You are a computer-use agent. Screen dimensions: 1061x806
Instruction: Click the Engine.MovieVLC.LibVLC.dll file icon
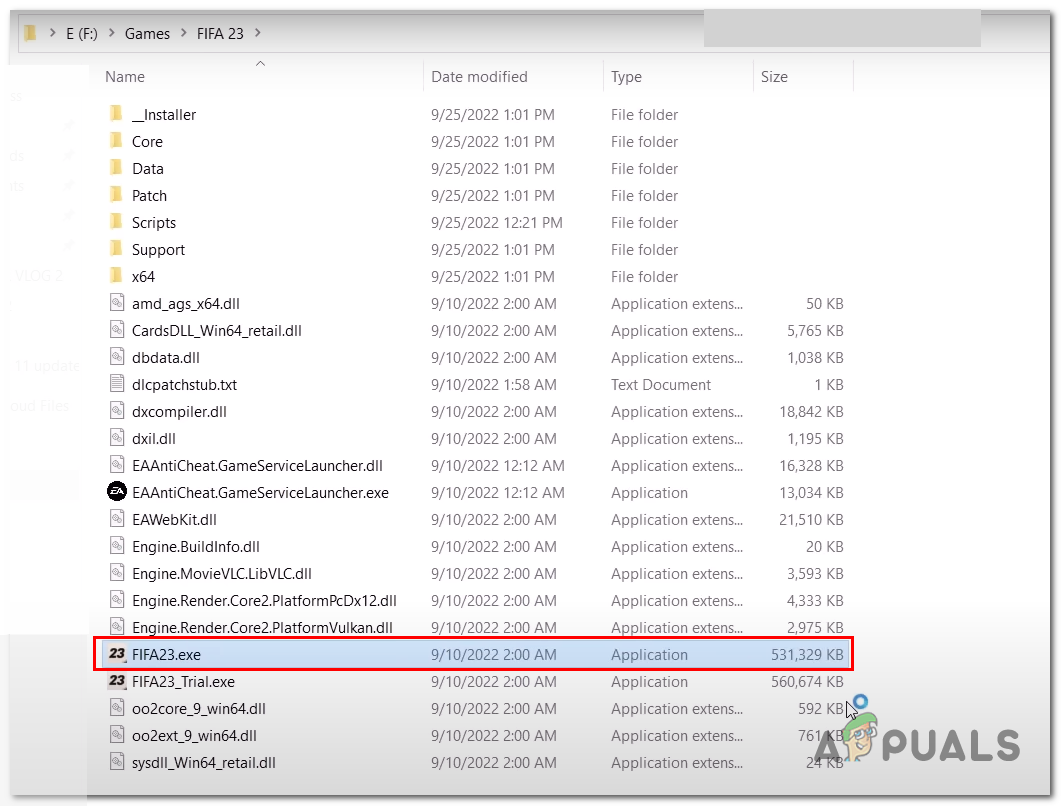pos(117,573)
